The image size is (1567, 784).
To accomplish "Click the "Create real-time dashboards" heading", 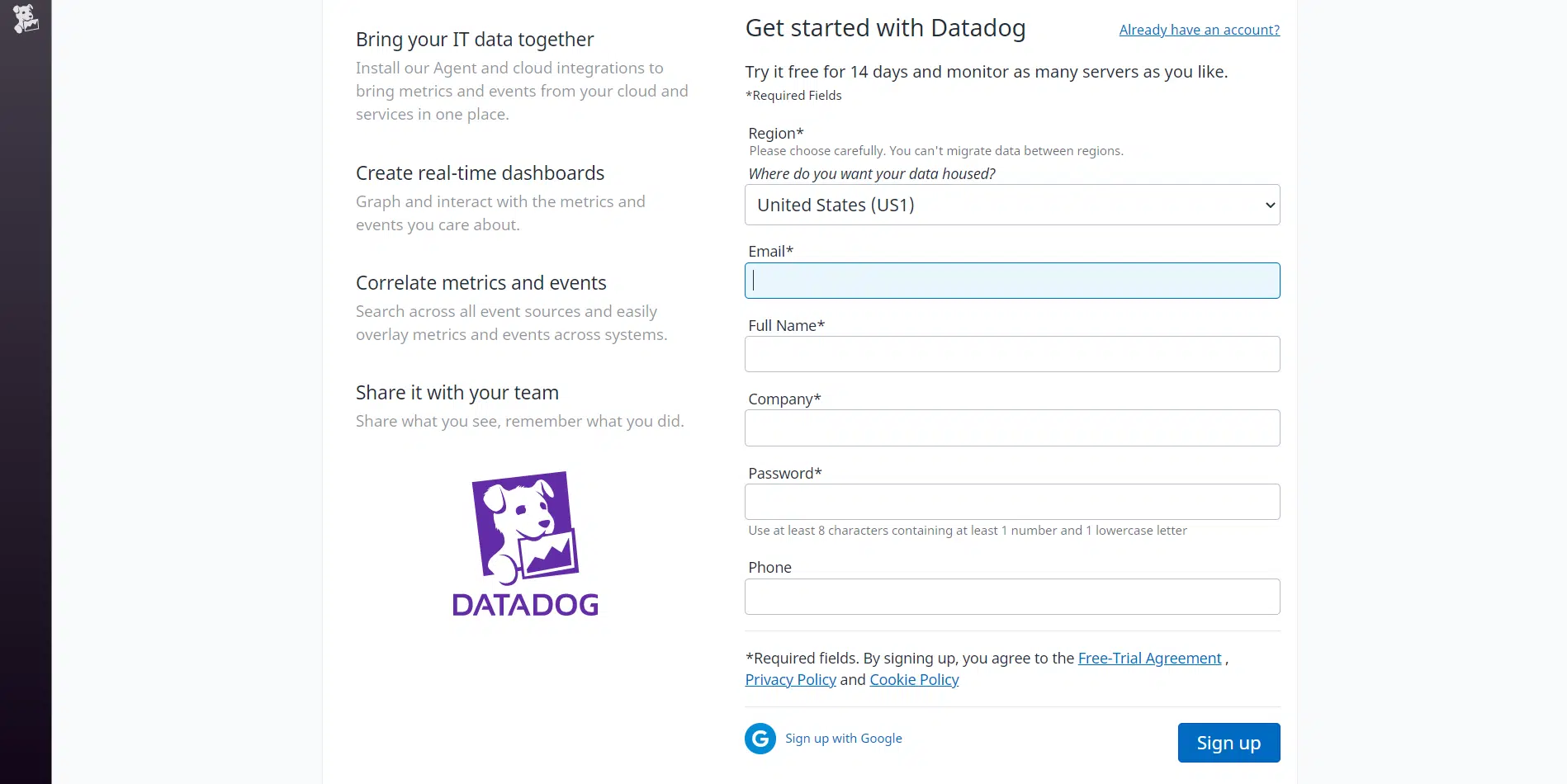I will (480, 173).
